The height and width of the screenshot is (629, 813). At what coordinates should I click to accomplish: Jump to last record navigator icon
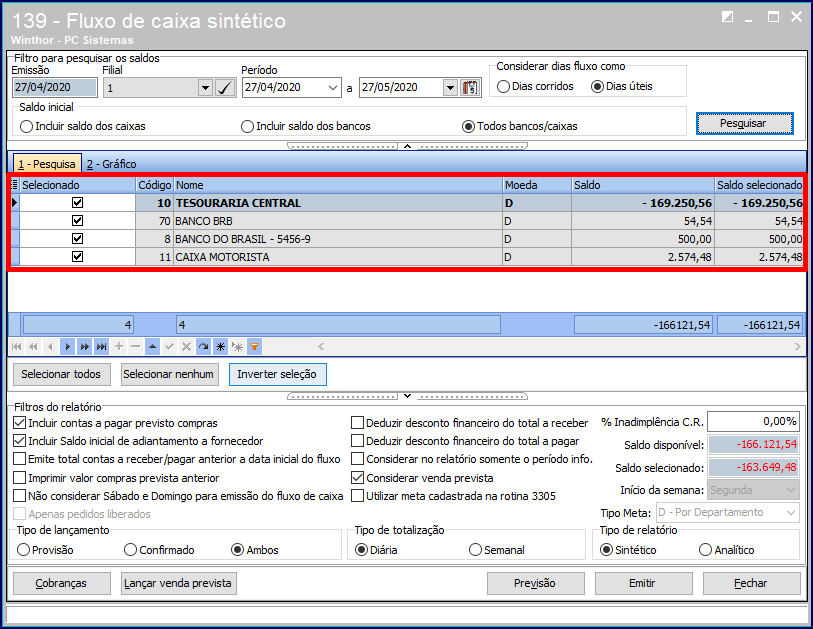pyautogui.click(x=102, y=346)
